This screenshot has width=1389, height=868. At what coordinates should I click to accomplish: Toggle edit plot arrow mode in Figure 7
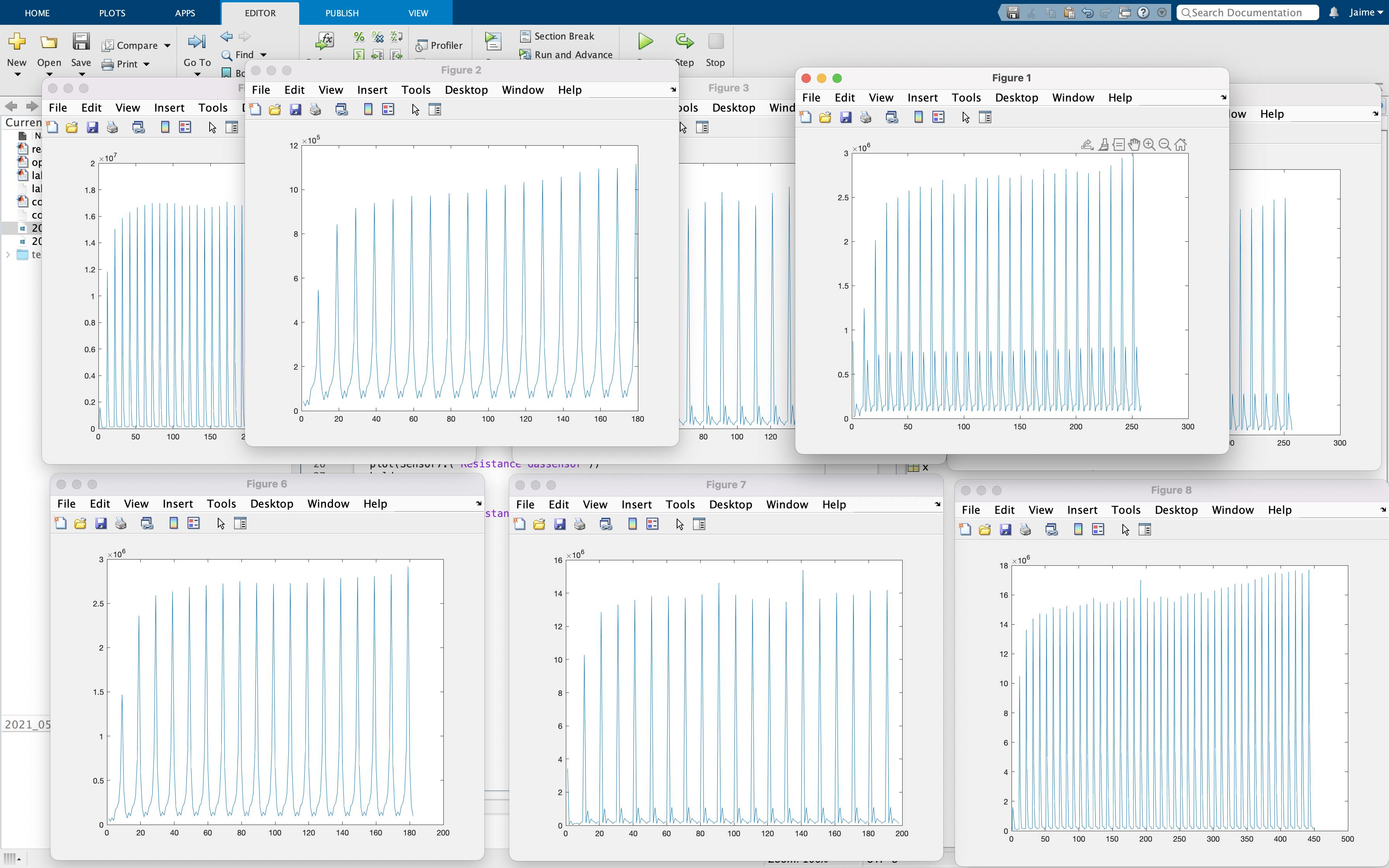679,524
